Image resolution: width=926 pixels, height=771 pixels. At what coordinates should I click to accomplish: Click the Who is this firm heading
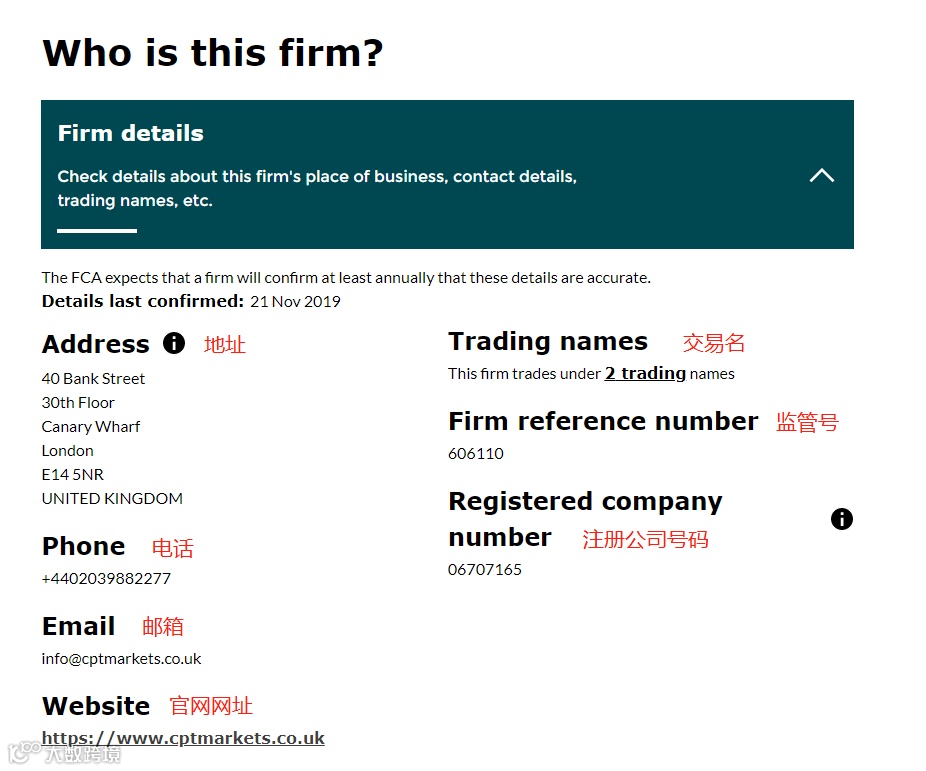click(213, 53)
